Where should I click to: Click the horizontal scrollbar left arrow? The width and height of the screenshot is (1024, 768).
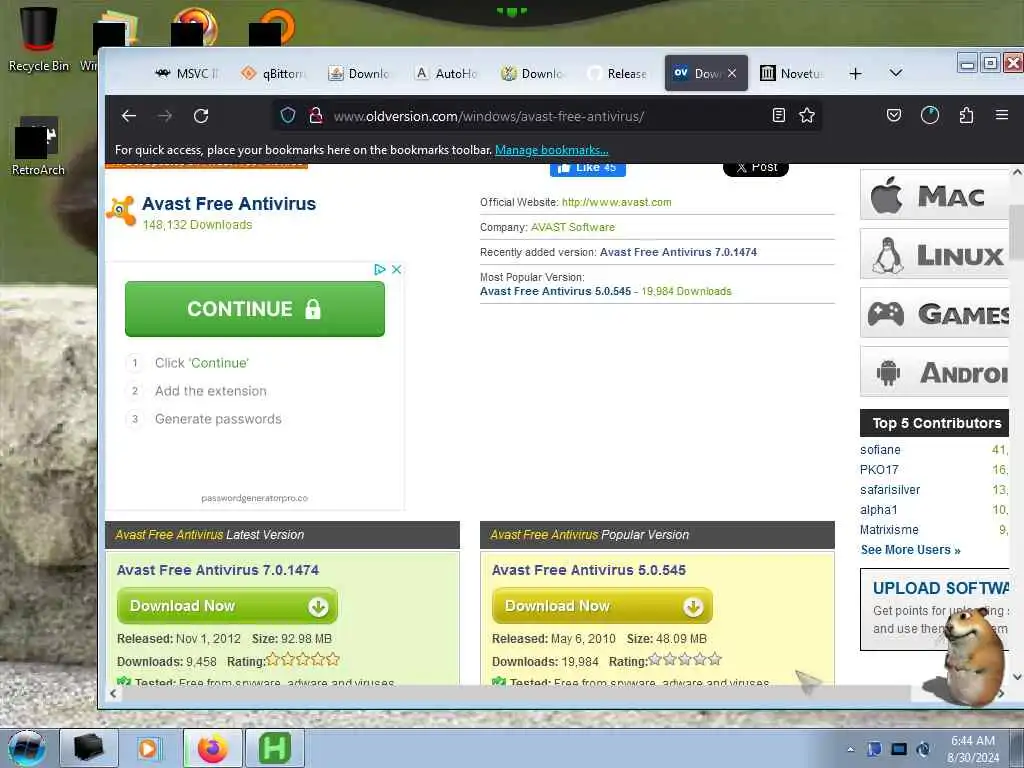[113, 694]
